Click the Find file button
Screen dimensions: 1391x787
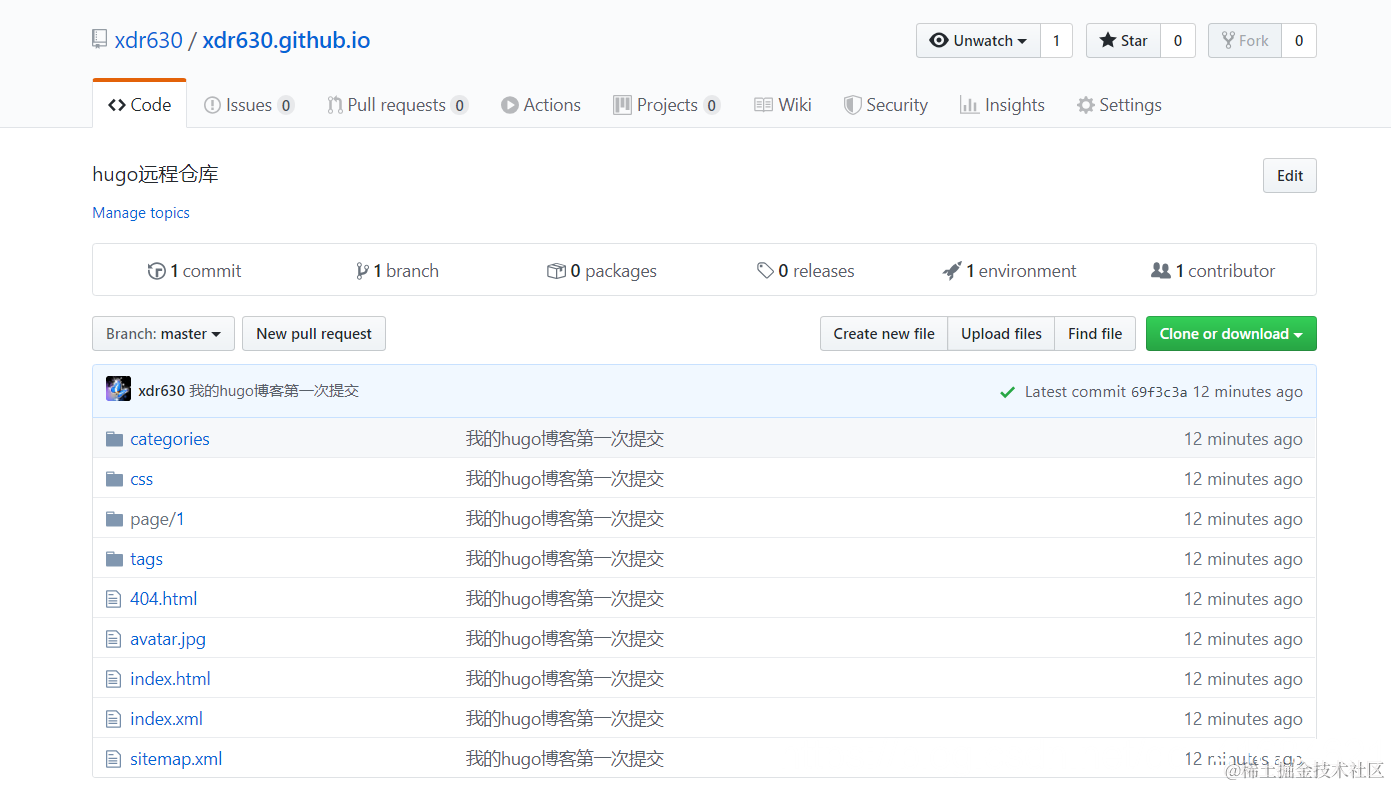click(x=1095, y=334)
